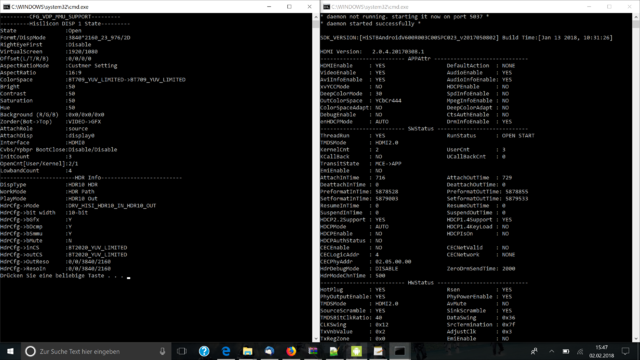
Task: Click the Zorder value 'VIDEO->GFX'
Action: (x=84, y=122)
